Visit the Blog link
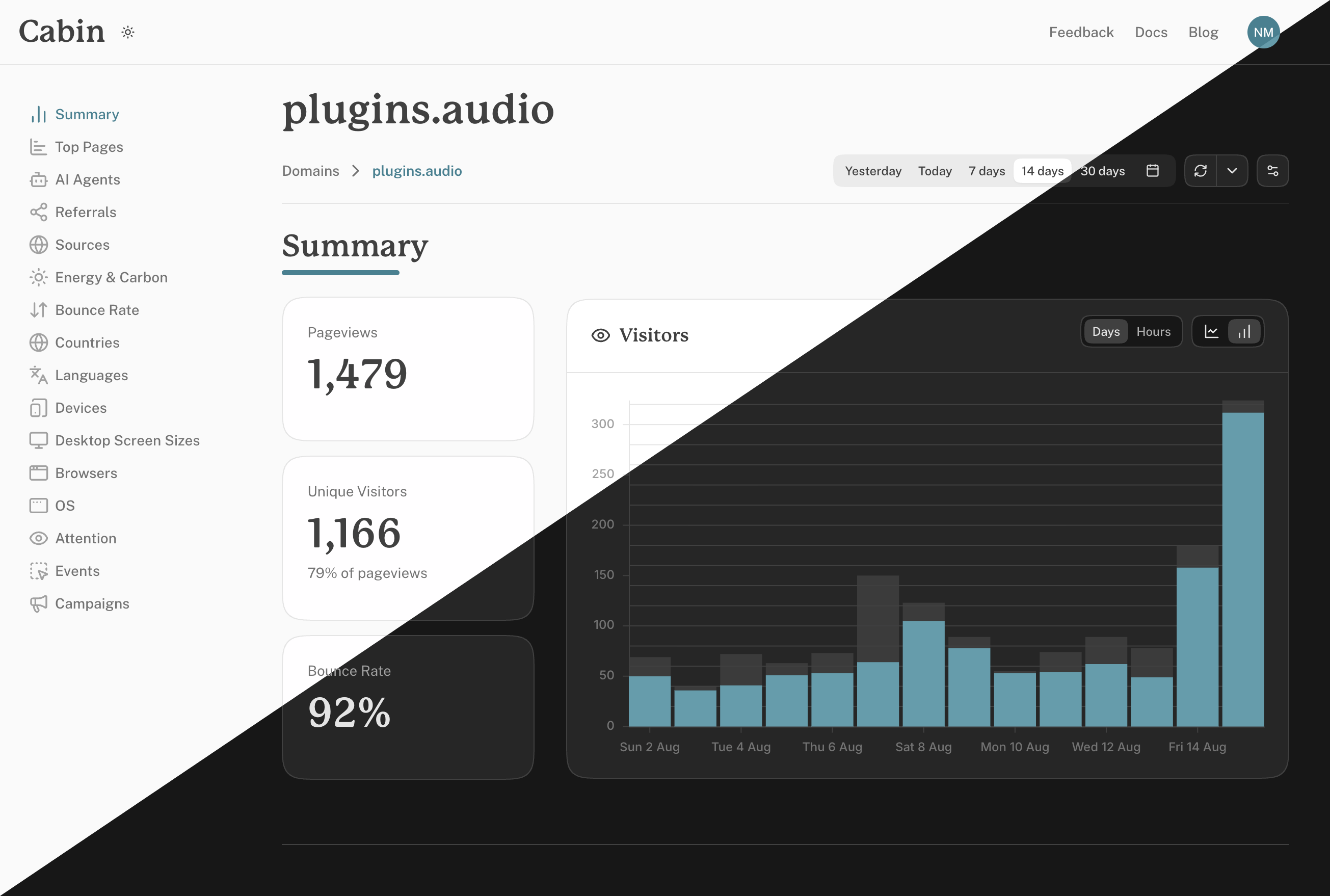The image size is (1330, 896). click(x=1203, y=32)
